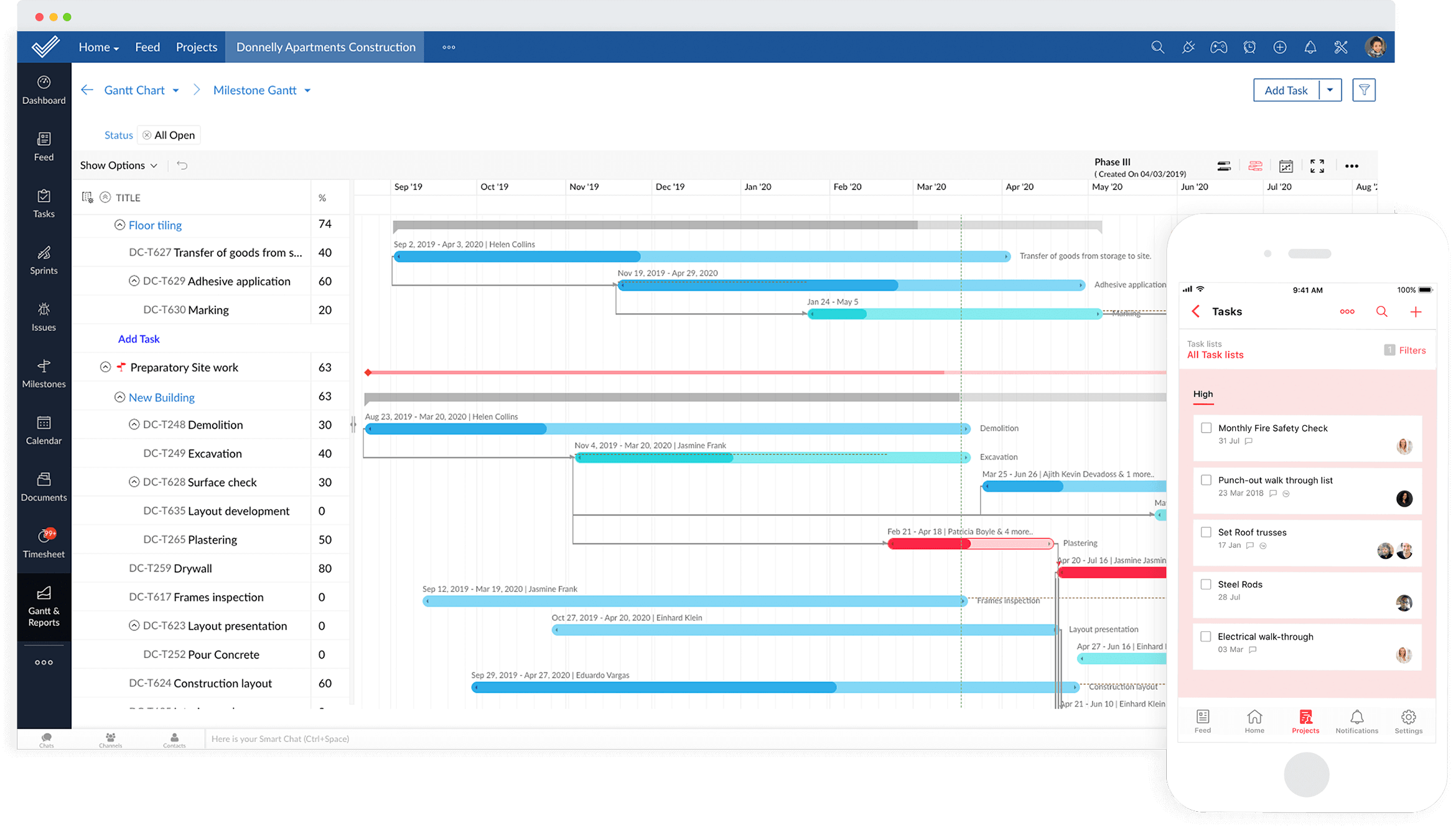Switch to mobile Settings tab

point(1409,722)
